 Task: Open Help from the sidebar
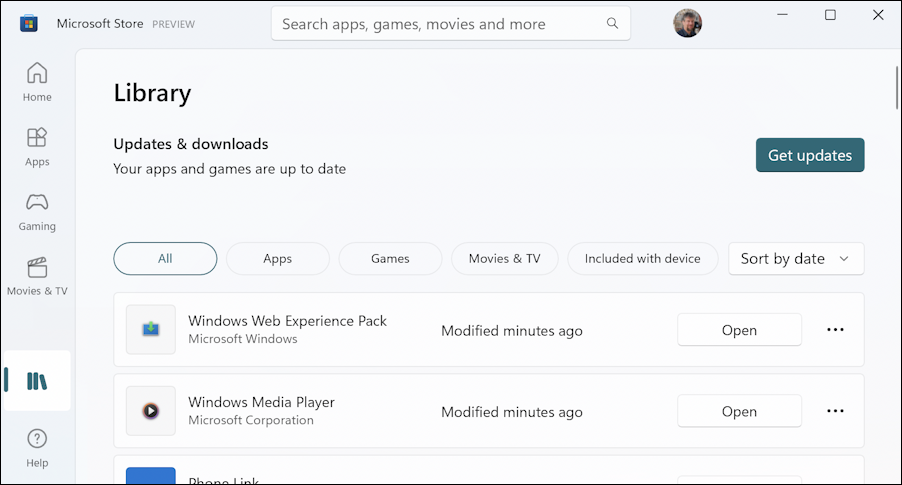pos(37,448)
